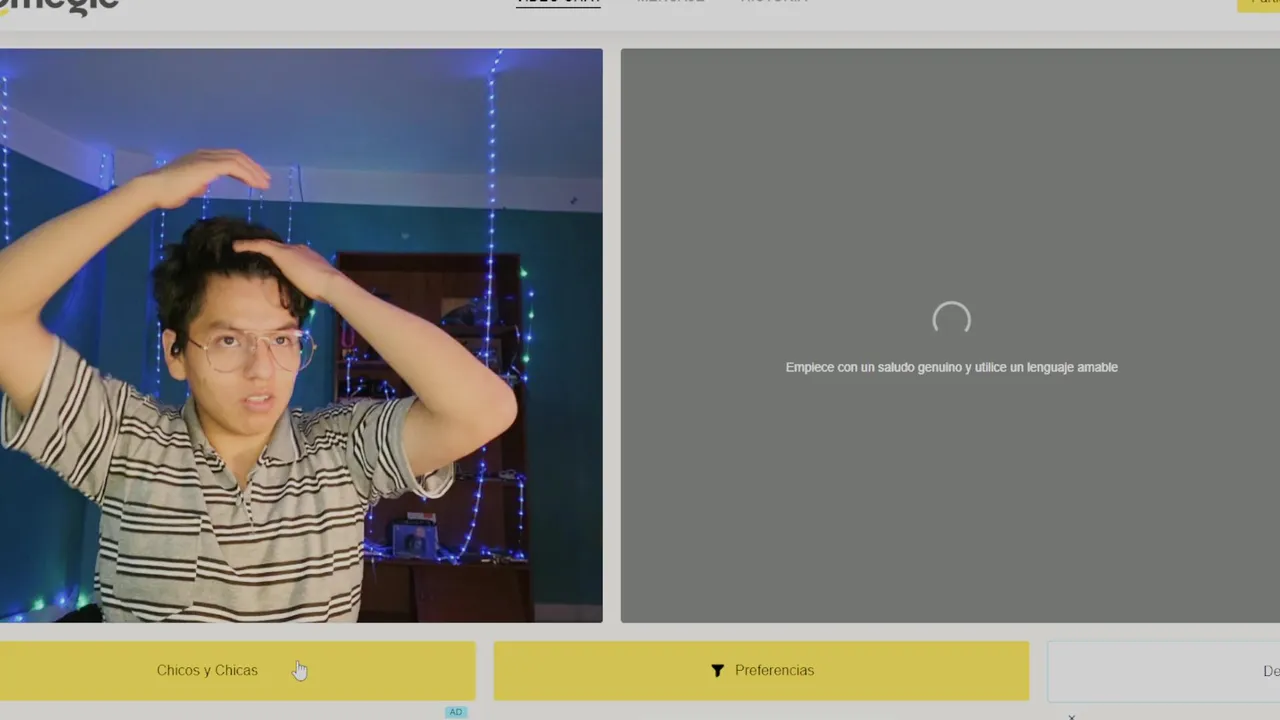Click the 'Empiece con un saludo genuino' message
The width and height of the screenshot is (1280, 720).
(951, 367)
